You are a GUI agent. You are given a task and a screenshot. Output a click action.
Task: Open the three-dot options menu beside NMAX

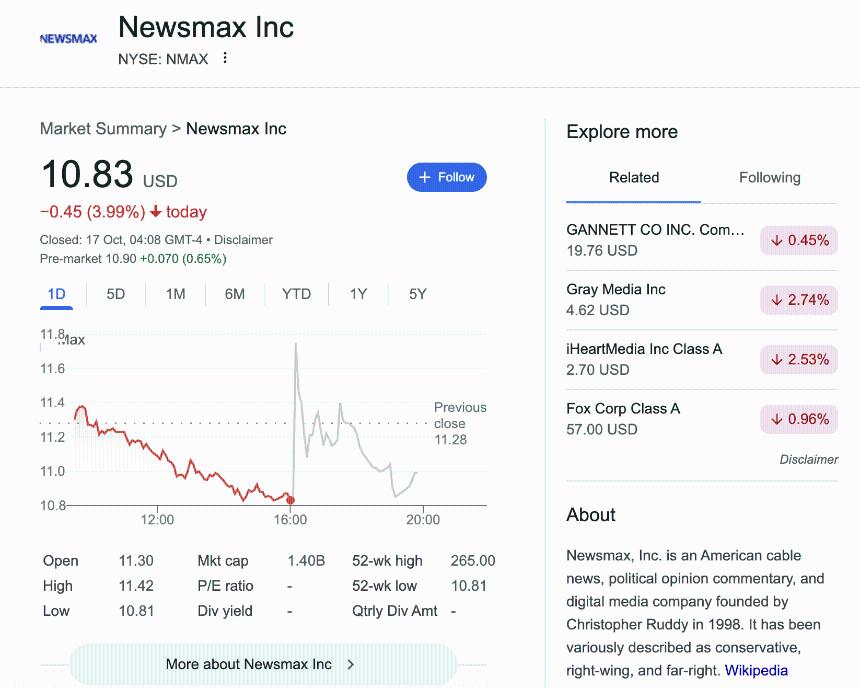pyautogui.click(x=225, y=58)
